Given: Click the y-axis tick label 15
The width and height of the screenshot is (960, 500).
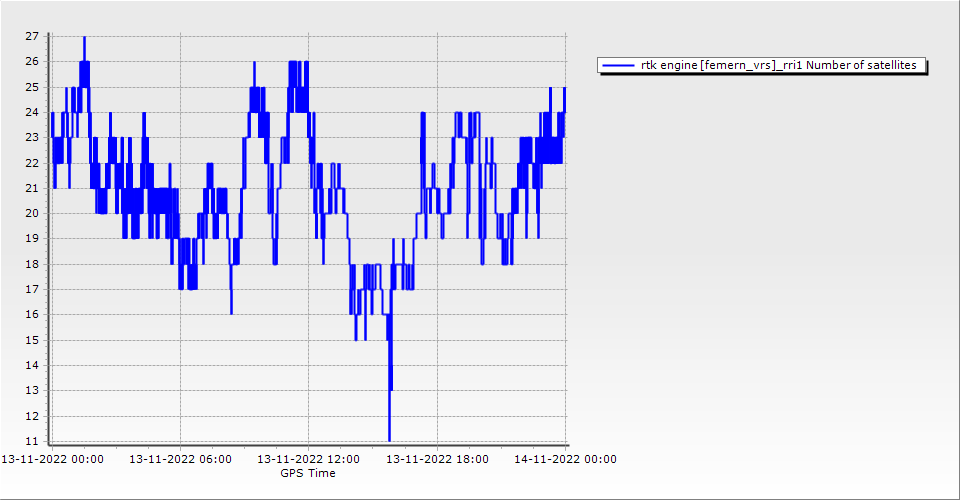Looking at the screenshot, I should pyautogui.click(x=32, y=340).
